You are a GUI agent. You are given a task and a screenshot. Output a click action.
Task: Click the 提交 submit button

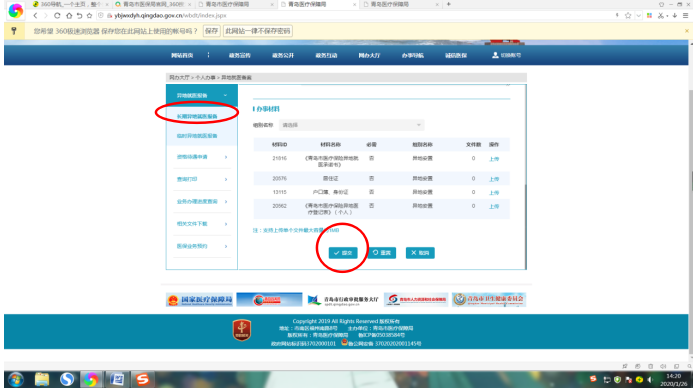343,253
